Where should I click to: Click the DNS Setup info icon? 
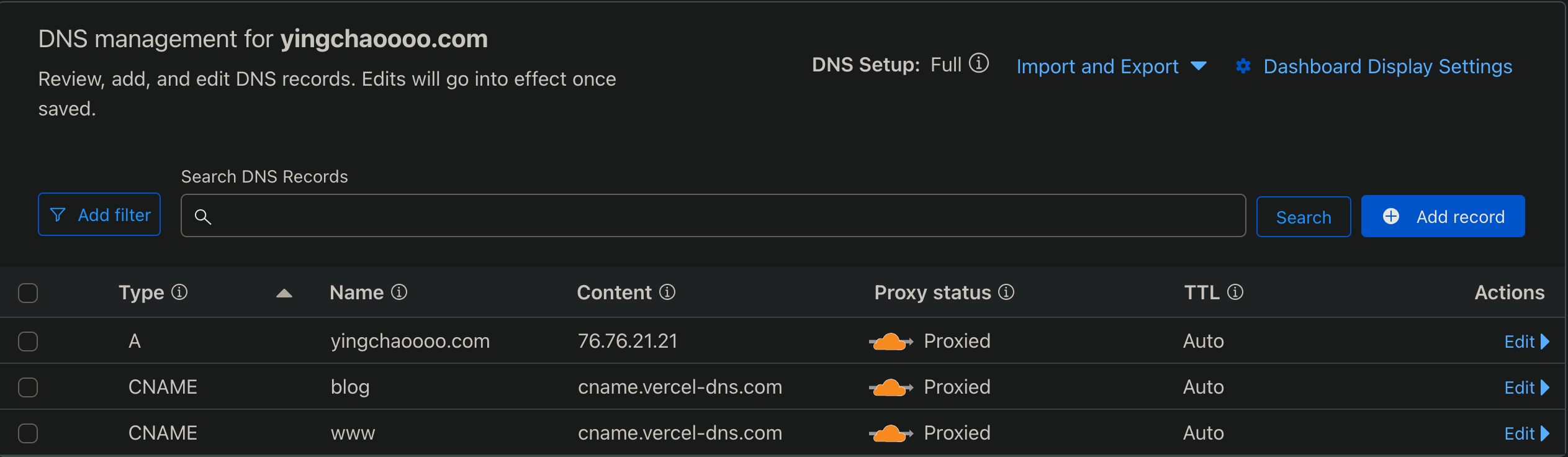point(979,63)
